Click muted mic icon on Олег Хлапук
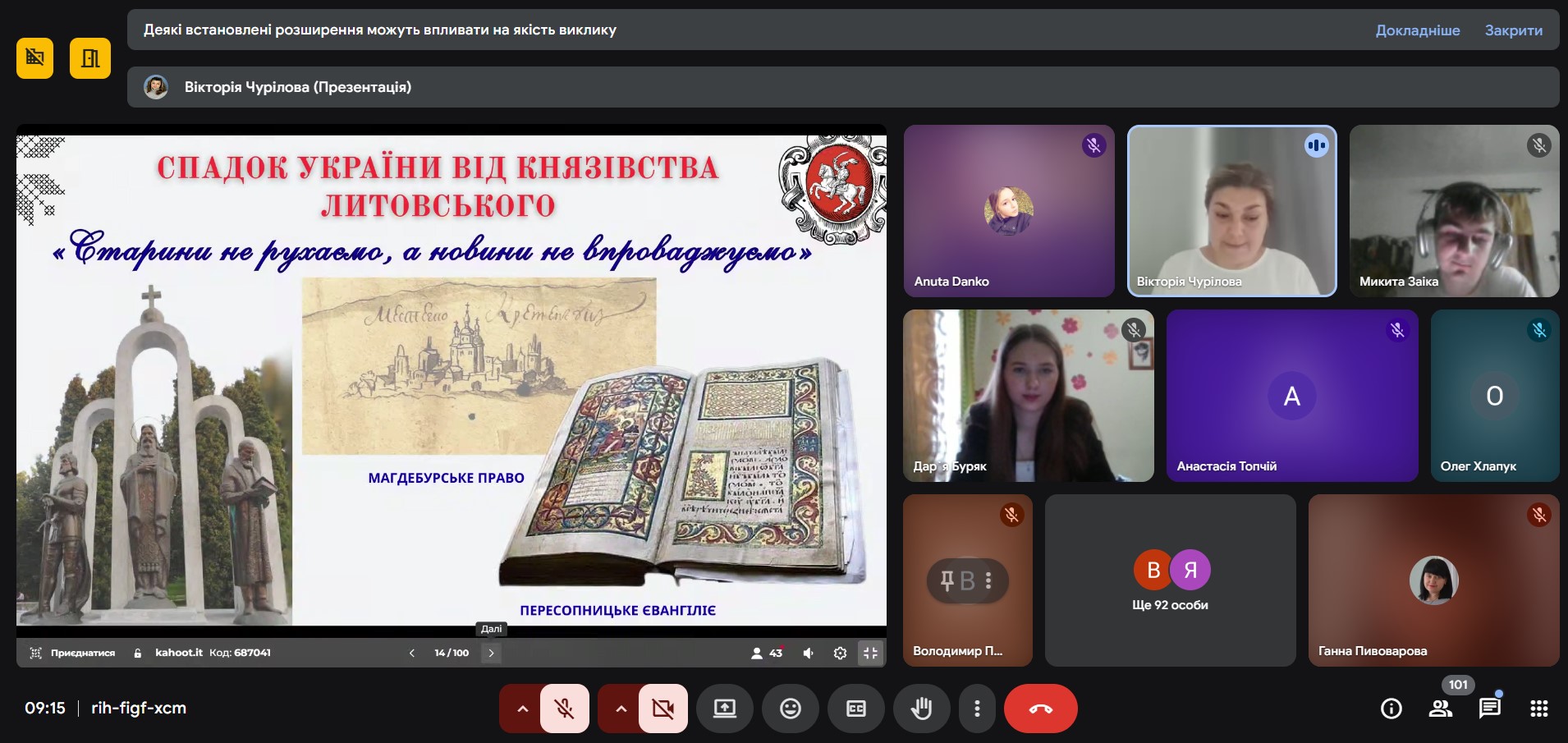The height and width of the screenshot is (743, 1568). (1538, 330)
